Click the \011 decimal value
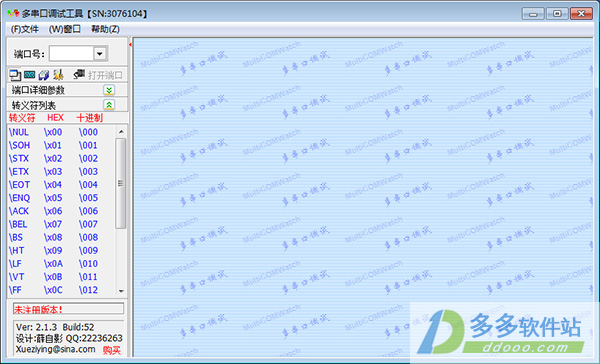The width and height of the screenshot is (600, 364). pyautogui.click(x=88, y=277)
